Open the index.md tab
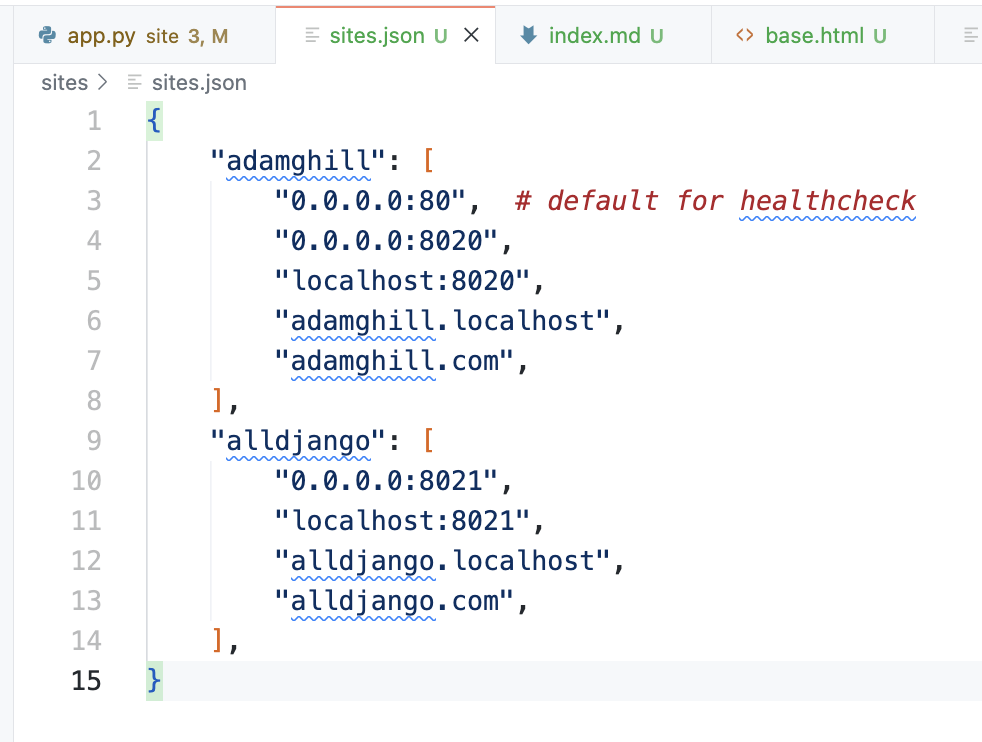This screenshot has width=982, height=742. pyautogui.click(x=594, y=36)
